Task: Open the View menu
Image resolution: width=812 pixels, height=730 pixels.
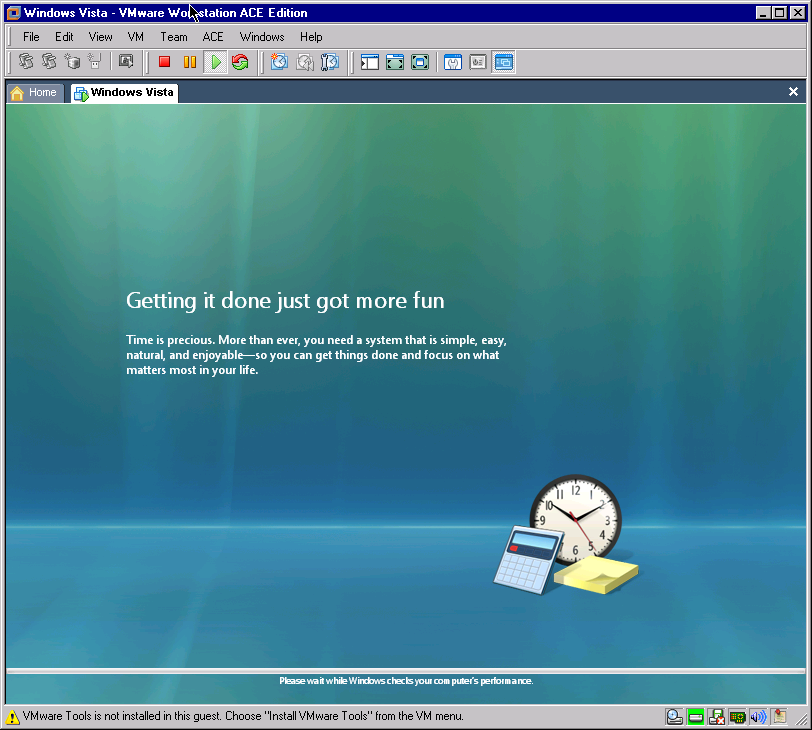Action: point(100,37)
